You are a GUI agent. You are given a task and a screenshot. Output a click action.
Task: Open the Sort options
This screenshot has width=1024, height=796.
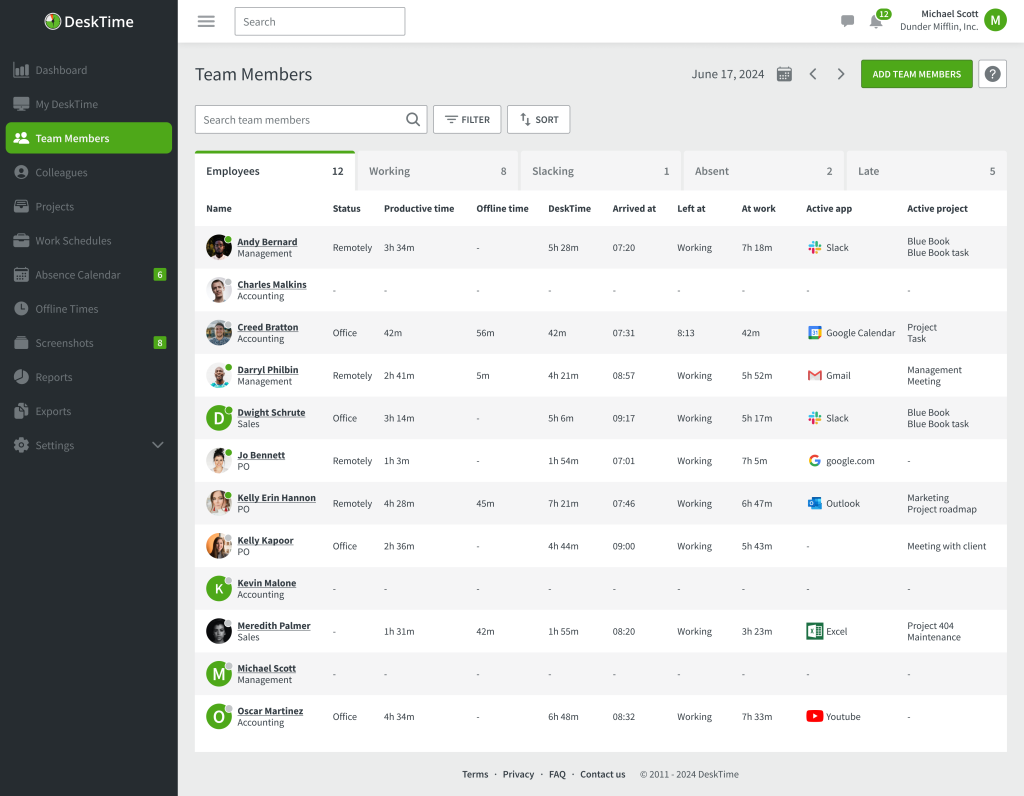click(x=538, y=119)
